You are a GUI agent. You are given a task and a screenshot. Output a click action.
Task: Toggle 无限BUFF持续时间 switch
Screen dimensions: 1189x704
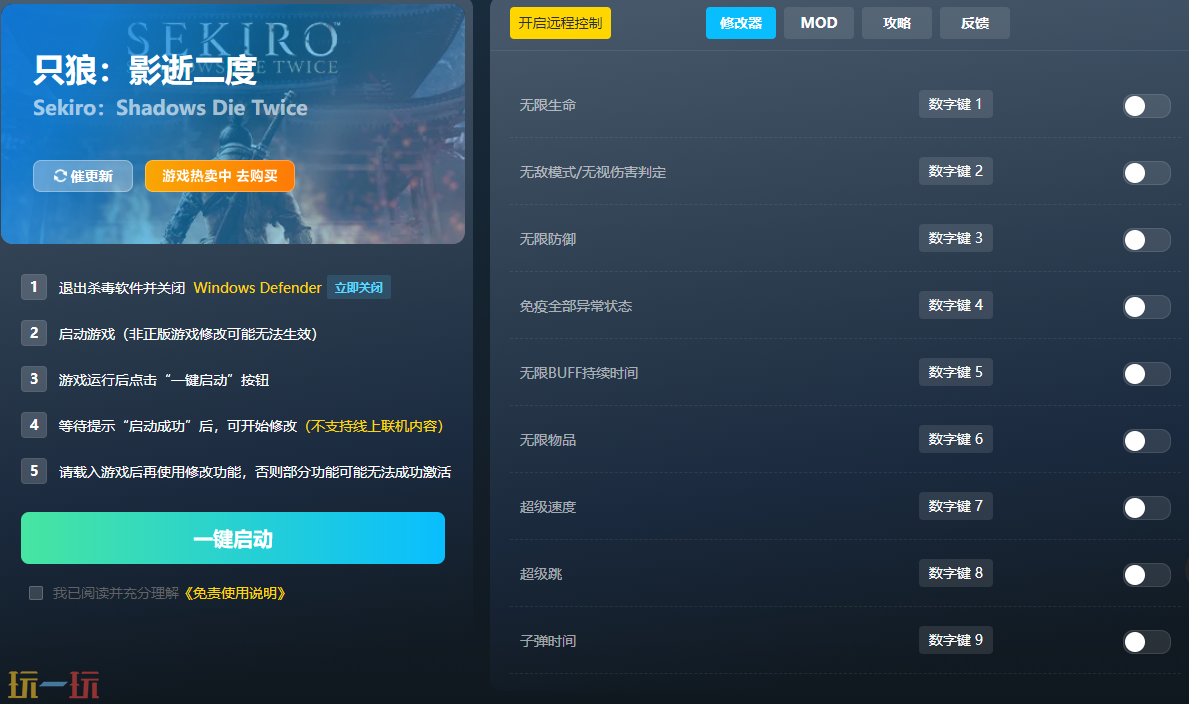tap(1146, 374)
